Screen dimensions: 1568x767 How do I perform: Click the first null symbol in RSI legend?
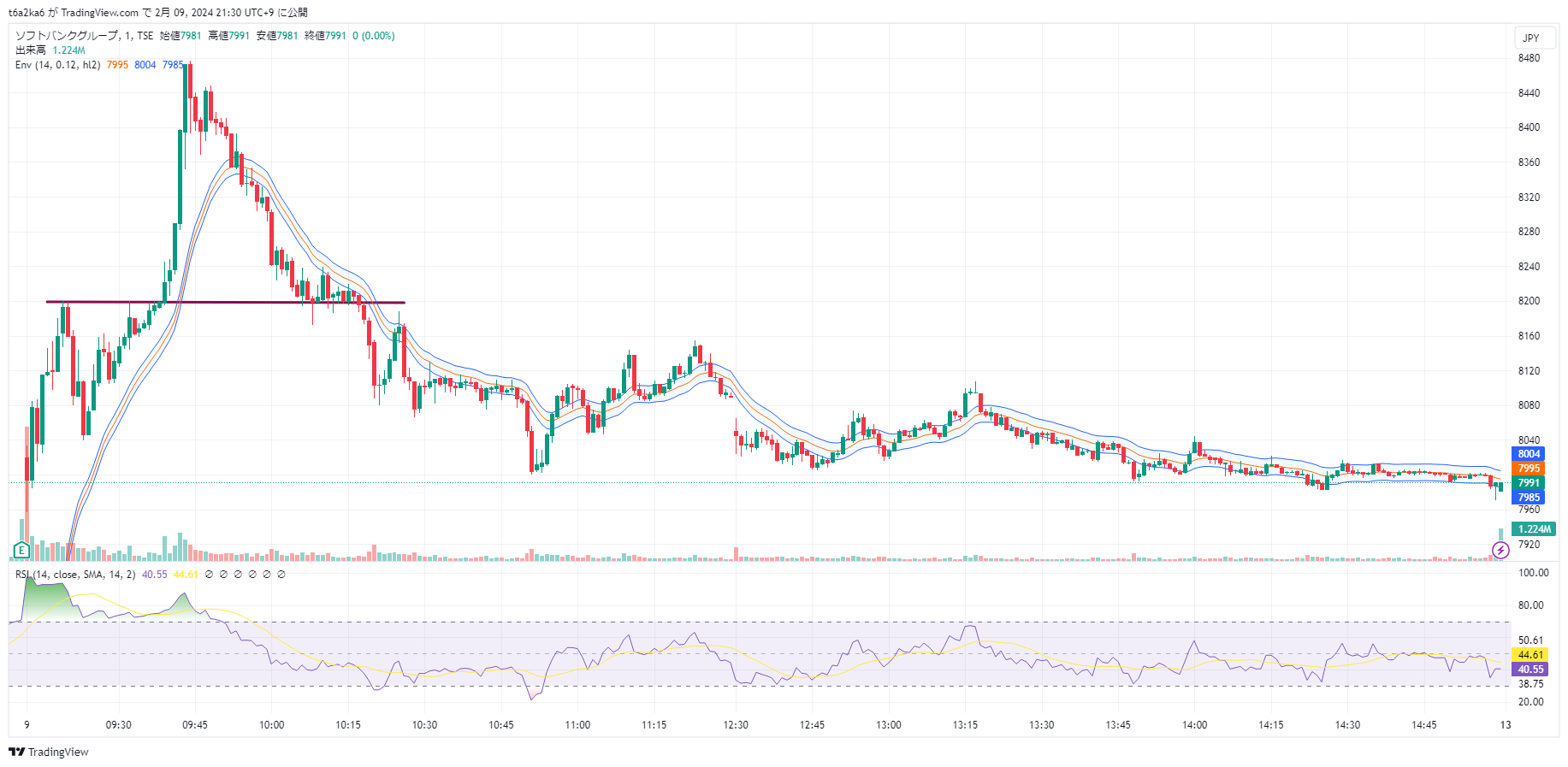[x=209, y=575]
